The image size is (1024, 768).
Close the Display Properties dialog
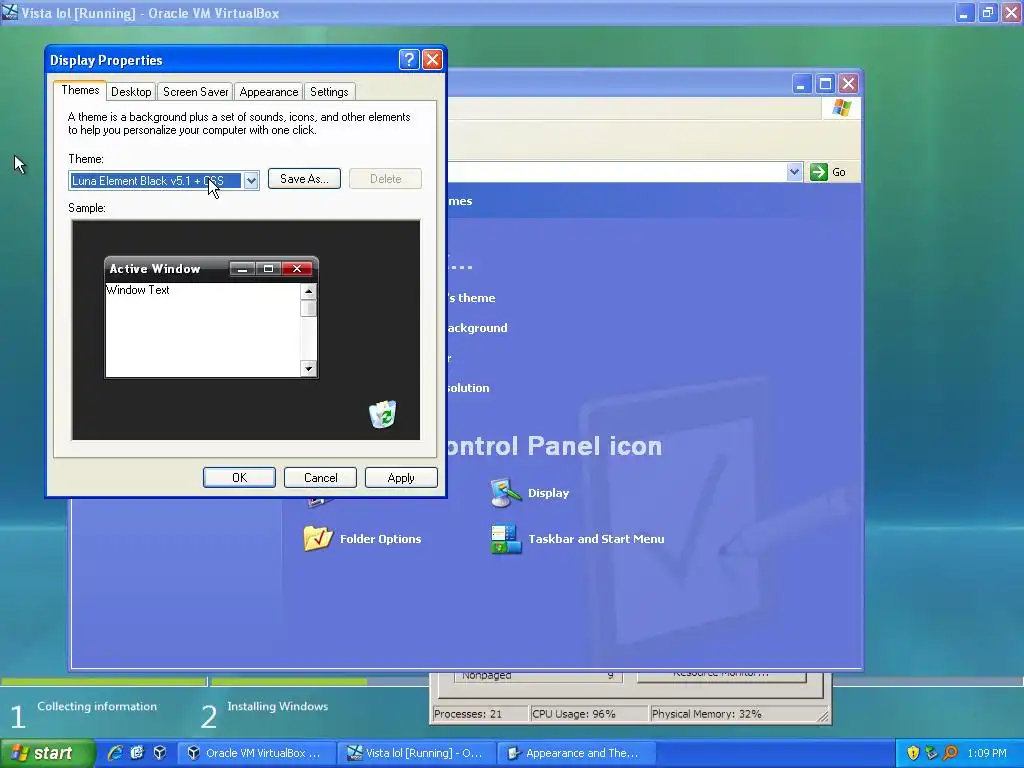point(432,60)
